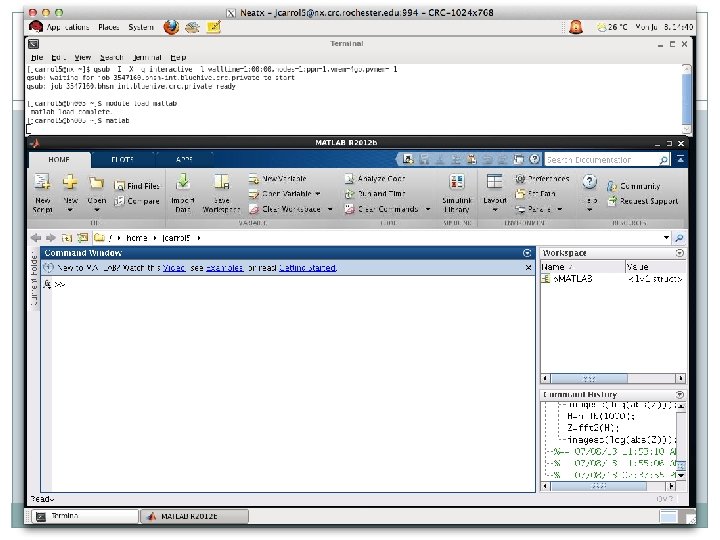Click the Getting Started link

(308, 268)
